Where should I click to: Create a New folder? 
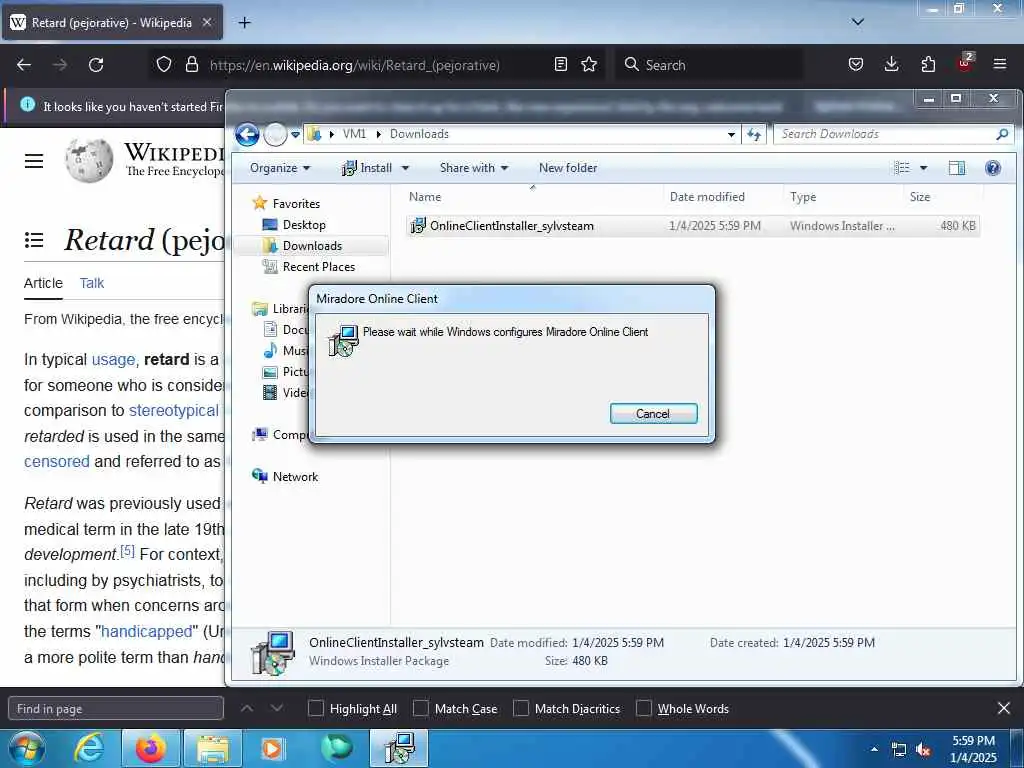(568, 168)
